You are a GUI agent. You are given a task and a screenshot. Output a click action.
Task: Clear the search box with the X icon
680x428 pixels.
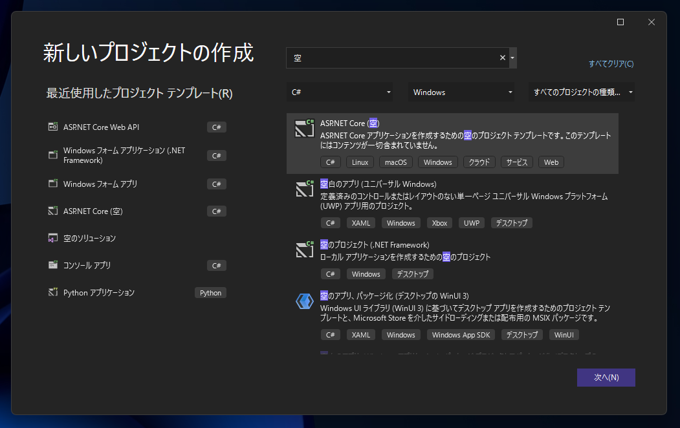pos(502,58)
